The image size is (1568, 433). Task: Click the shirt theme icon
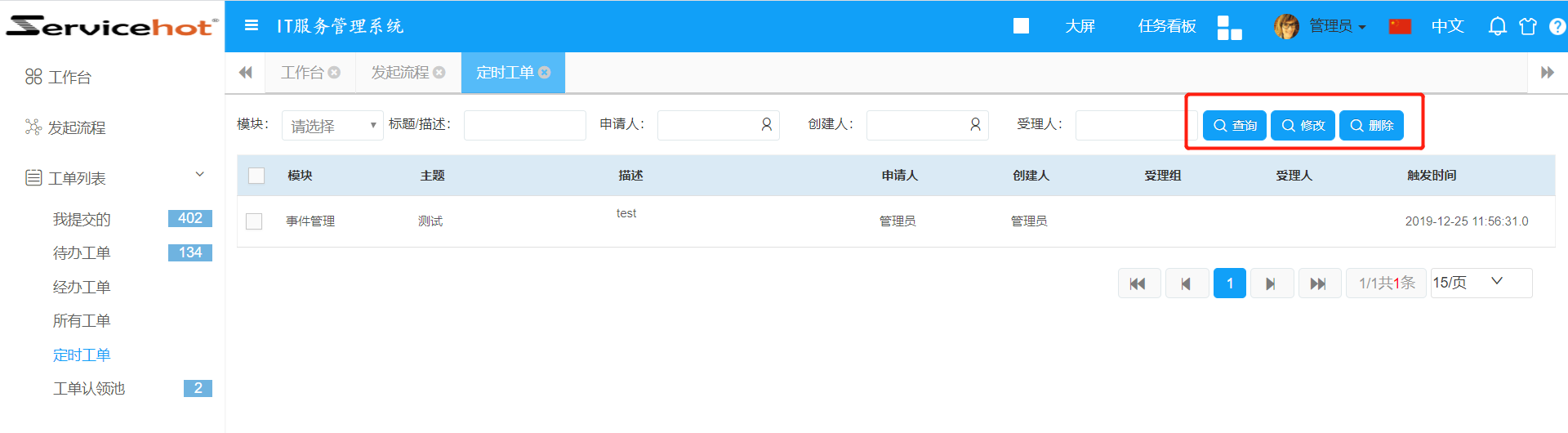pos(1527,26)
